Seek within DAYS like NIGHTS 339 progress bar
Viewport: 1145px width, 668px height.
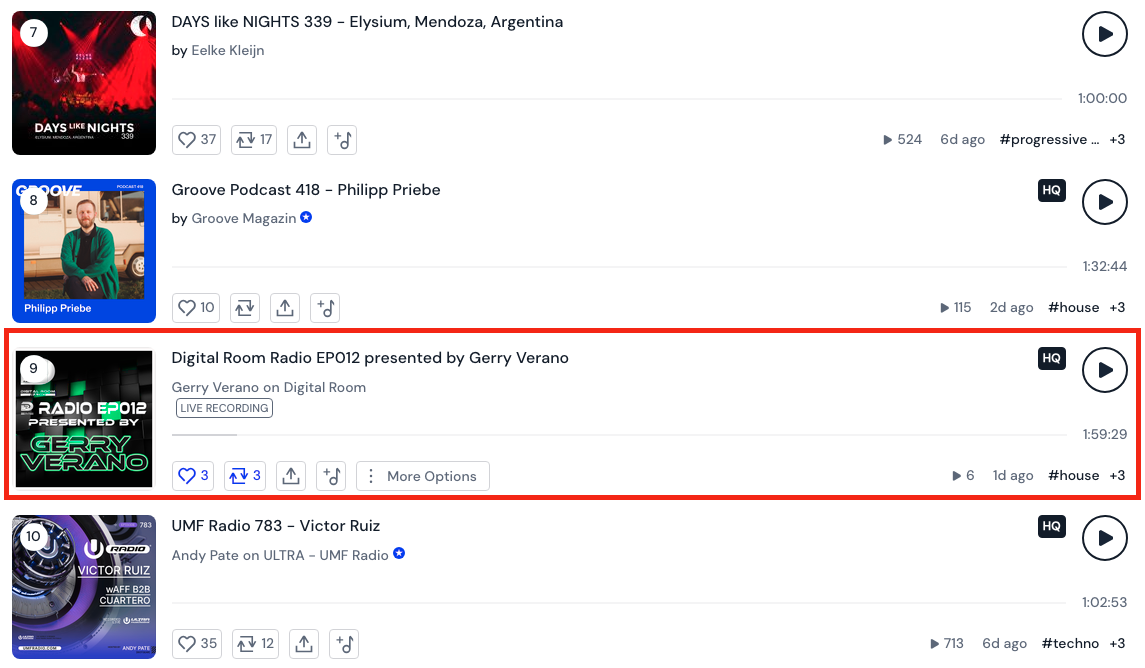tap(617, 99)
